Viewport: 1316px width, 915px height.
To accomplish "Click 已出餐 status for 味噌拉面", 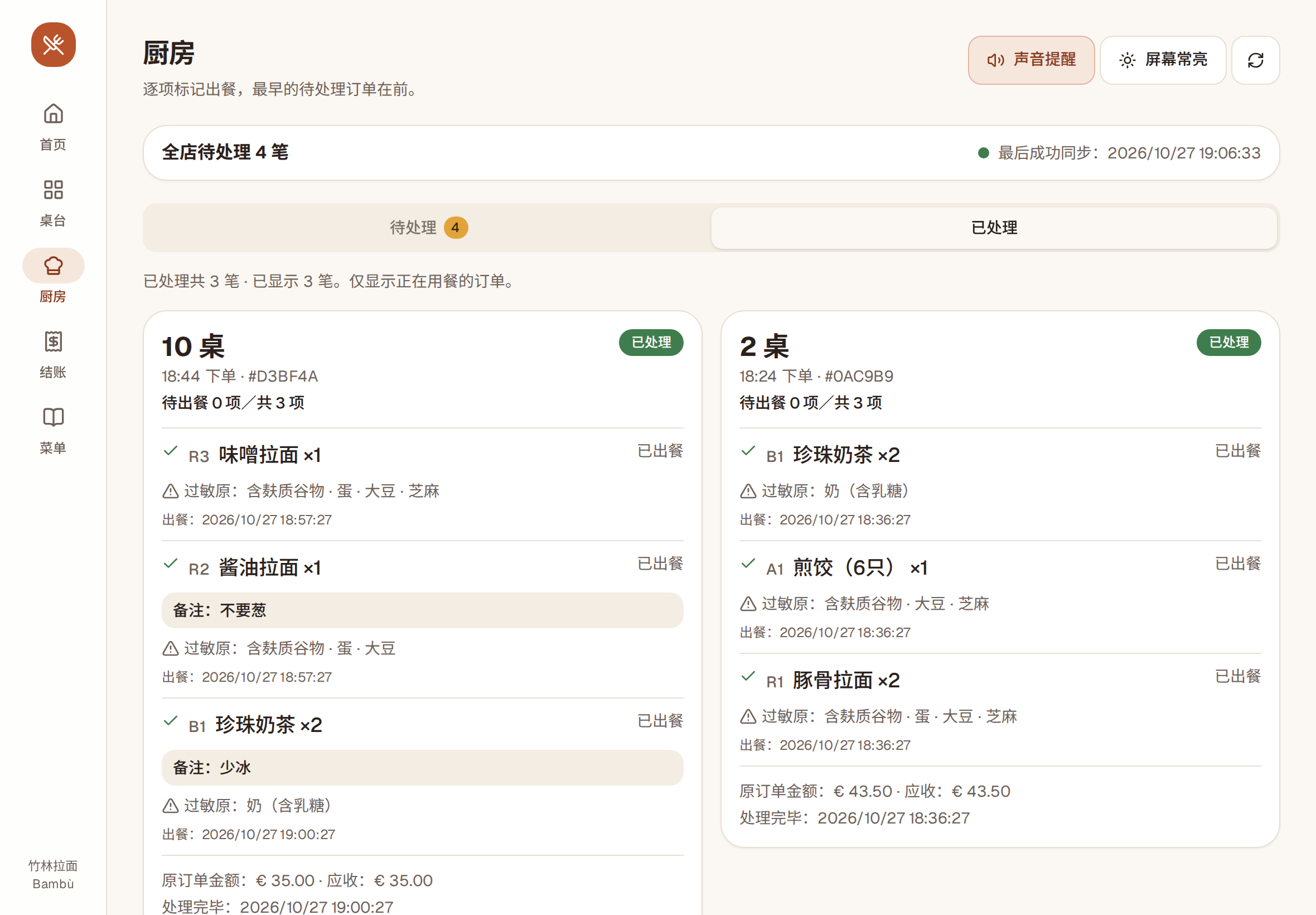I will pyautogui.click(x=660, y=451).
